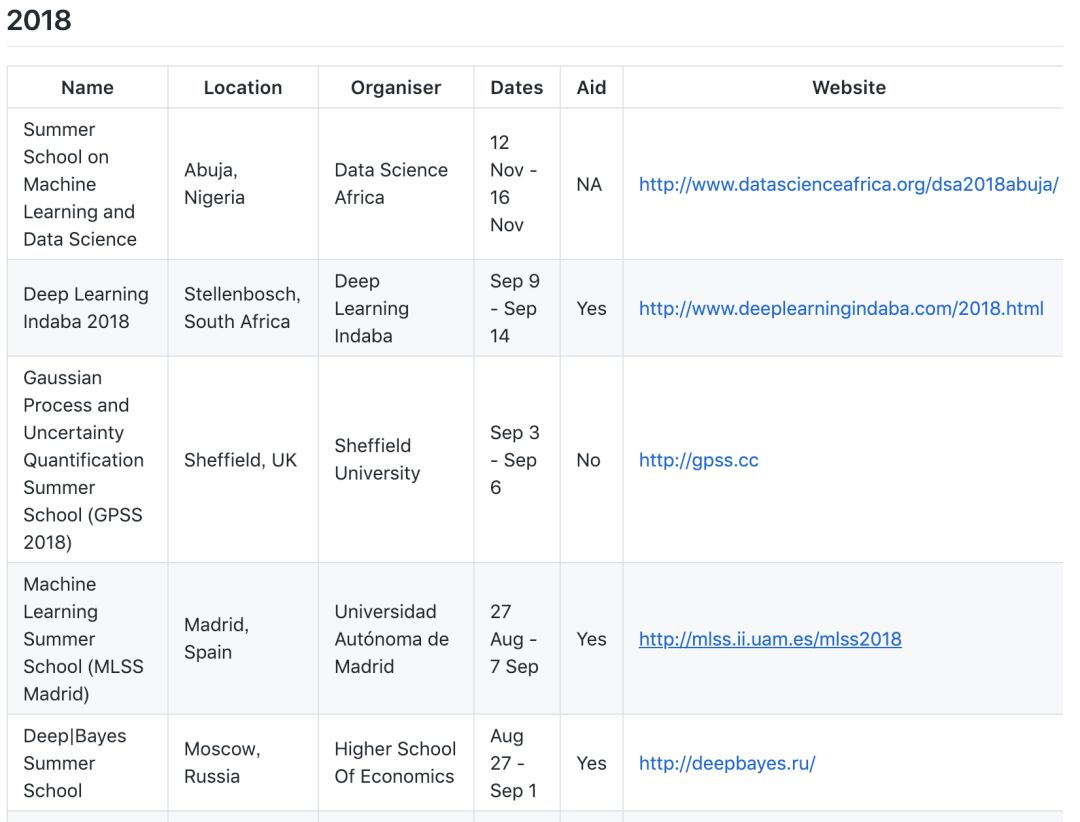Click the Website column header

[848, 88]
